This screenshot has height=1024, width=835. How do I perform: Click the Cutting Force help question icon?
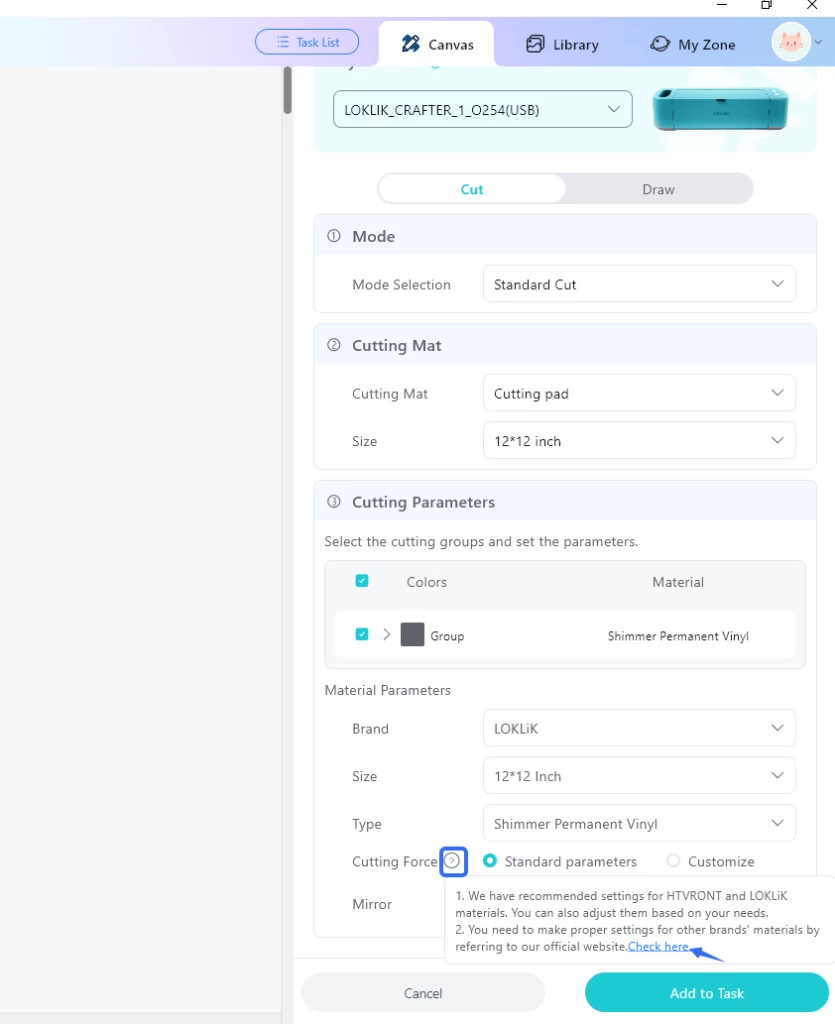coord(452,861)
